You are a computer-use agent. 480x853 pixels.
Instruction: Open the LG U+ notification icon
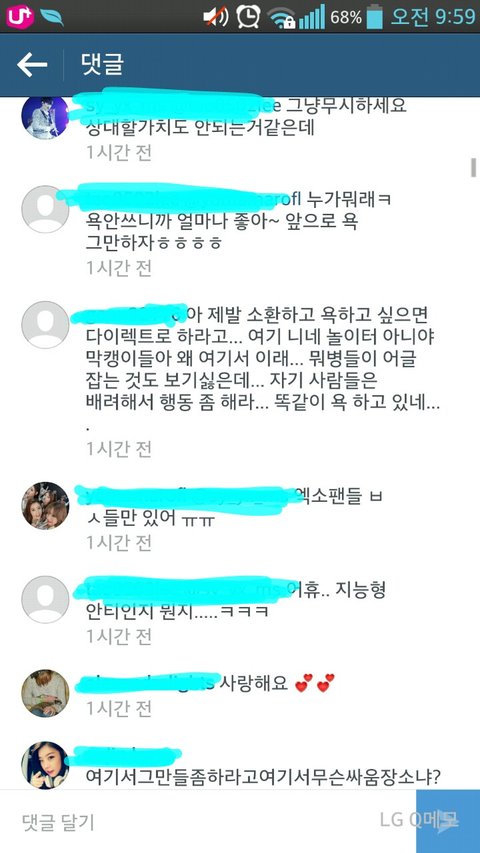tap(20, 17)
